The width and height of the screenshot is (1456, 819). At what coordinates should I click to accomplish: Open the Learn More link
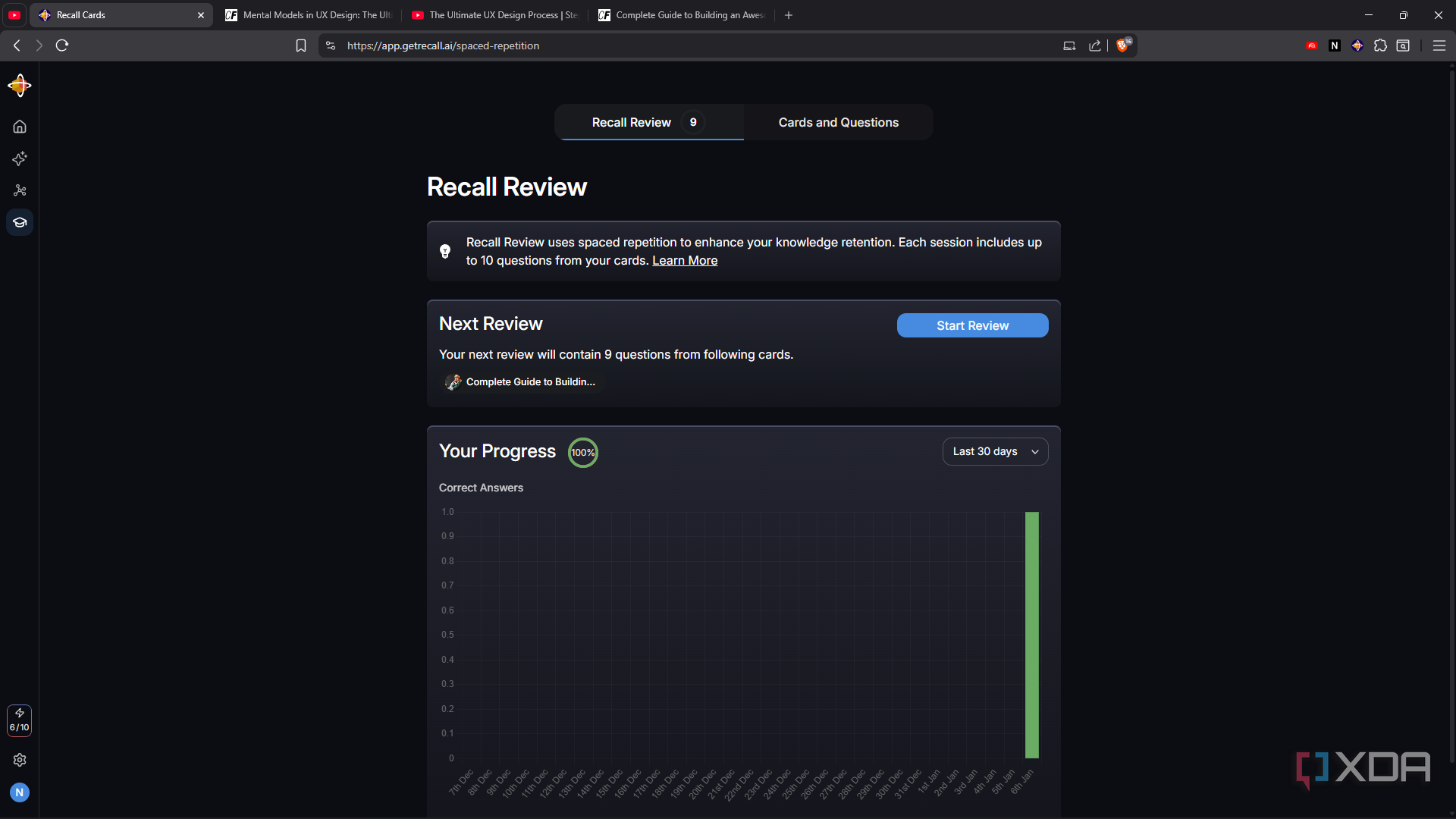coord(685,260)
